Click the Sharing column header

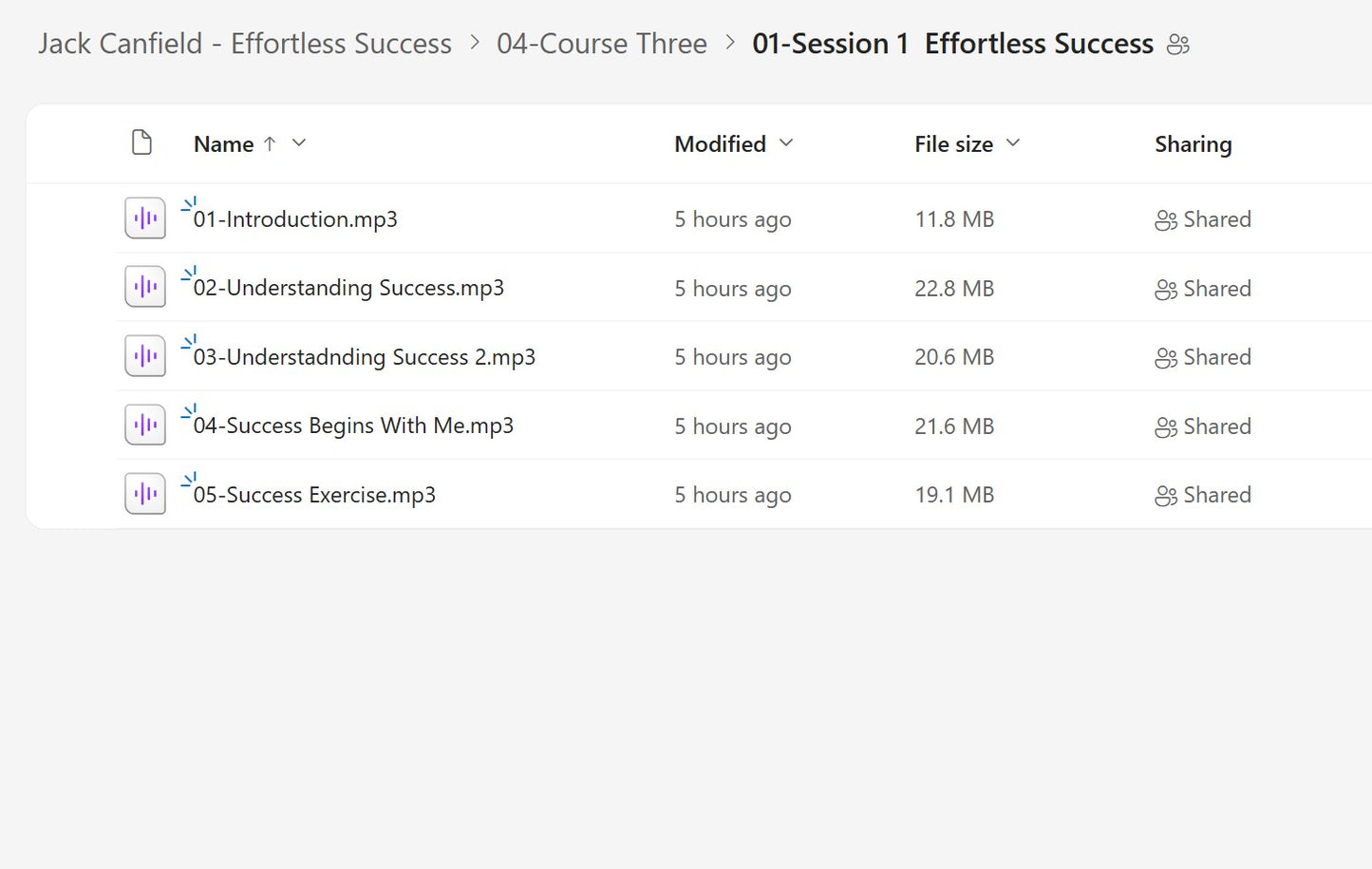(x=1193, y=143)
